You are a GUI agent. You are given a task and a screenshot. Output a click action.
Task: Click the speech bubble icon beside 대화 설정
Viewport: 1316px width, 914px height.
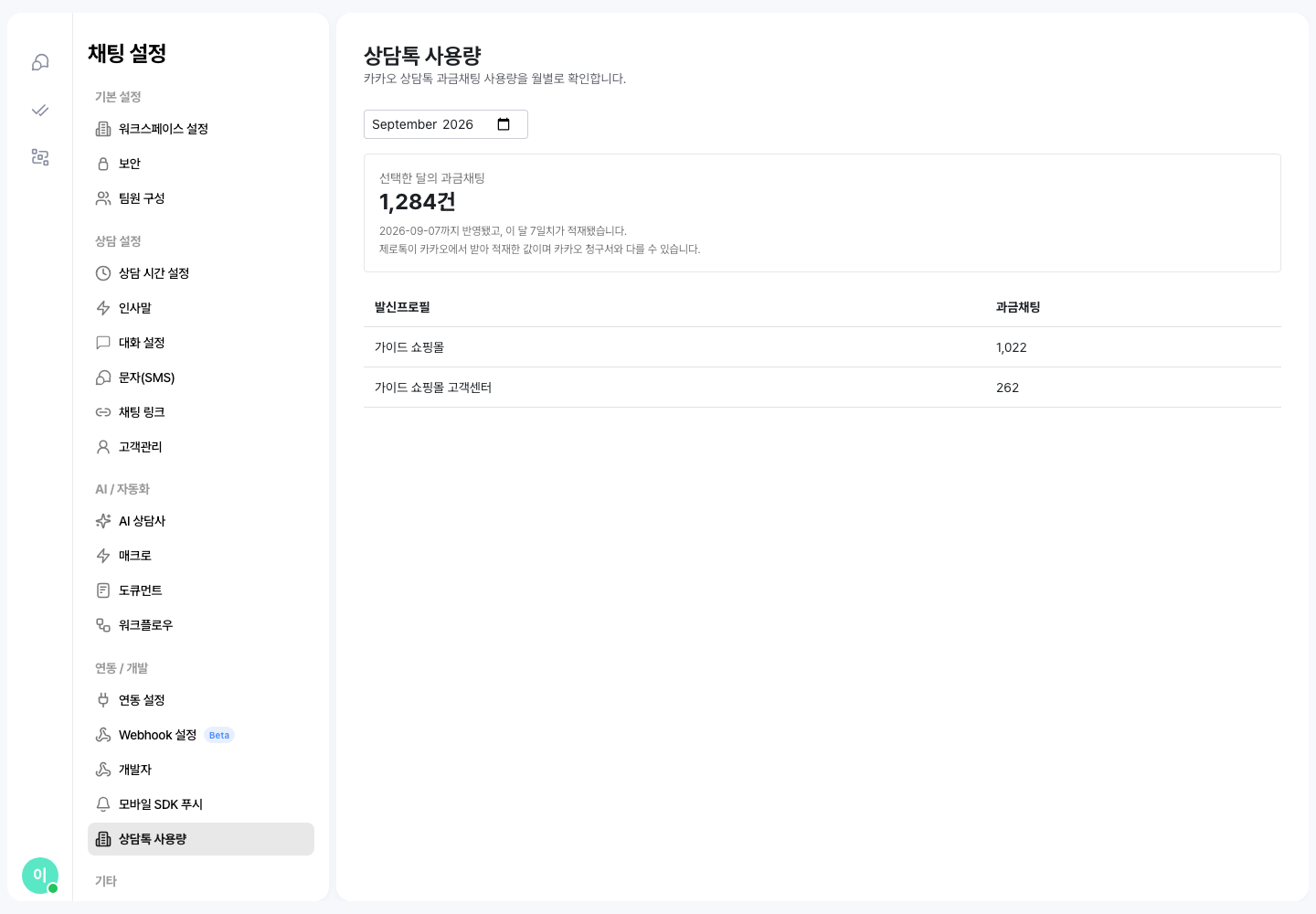[103, 343]
